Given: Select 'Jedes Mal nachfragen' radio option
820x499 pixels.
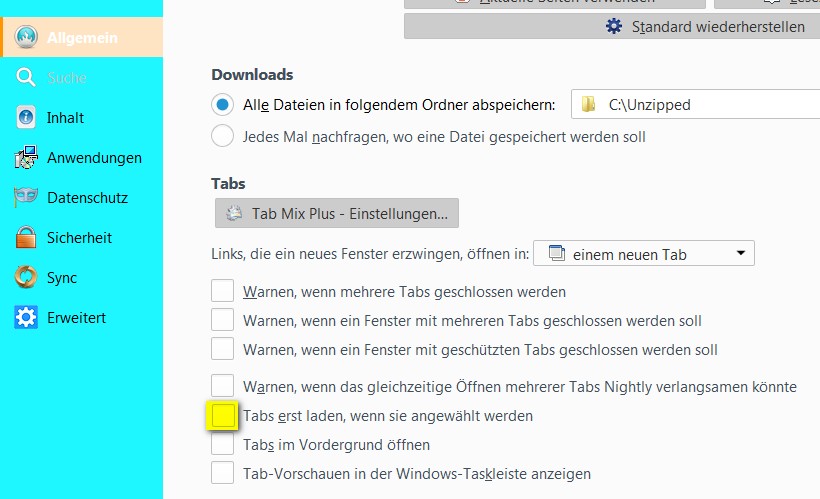Looking at the screenshot, I should [x=222, y=136].
